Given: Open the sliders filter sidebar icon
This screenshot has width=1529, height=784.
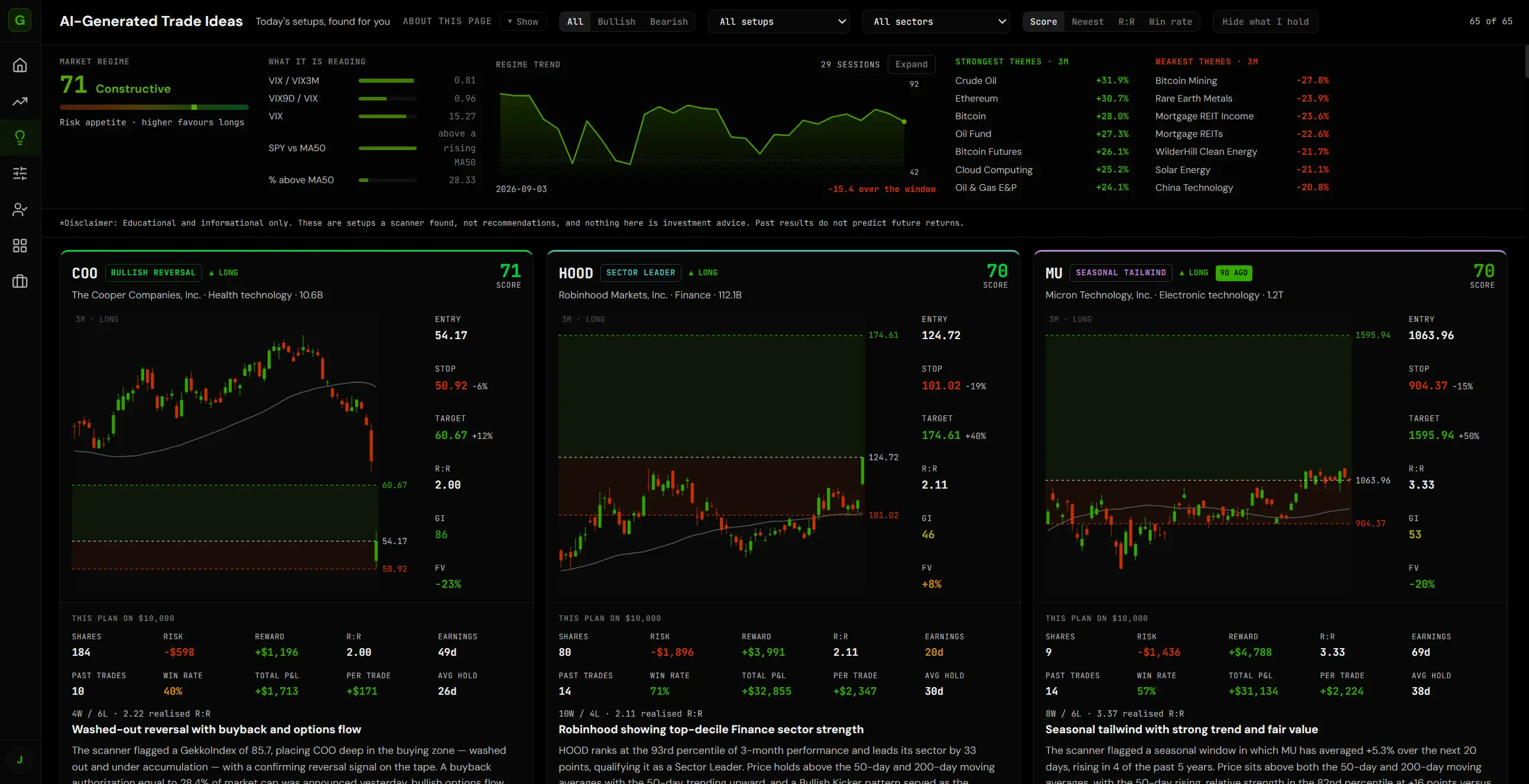Looking at the screenshot, I should pos(20,173).
